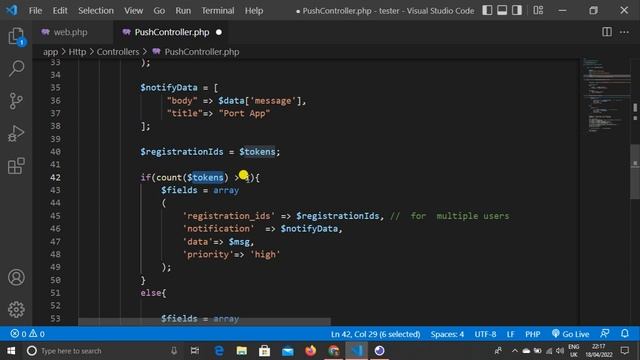The image size is (640, 360).
Task: Click Go Live in status bar
Action: tap(570, 334)
